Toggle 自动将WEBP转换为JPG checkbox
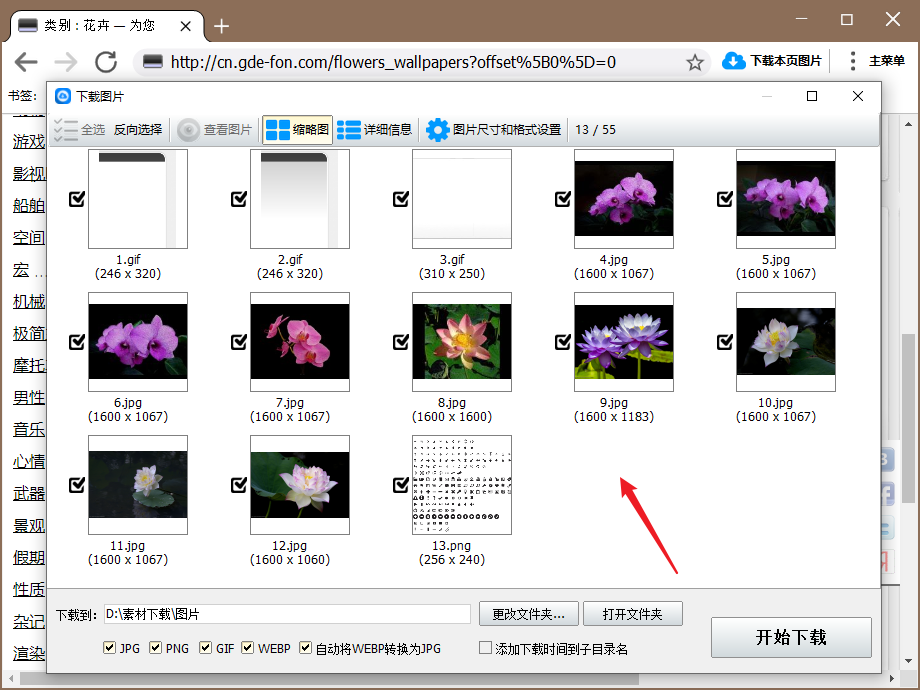 click(x=305, y=648)
